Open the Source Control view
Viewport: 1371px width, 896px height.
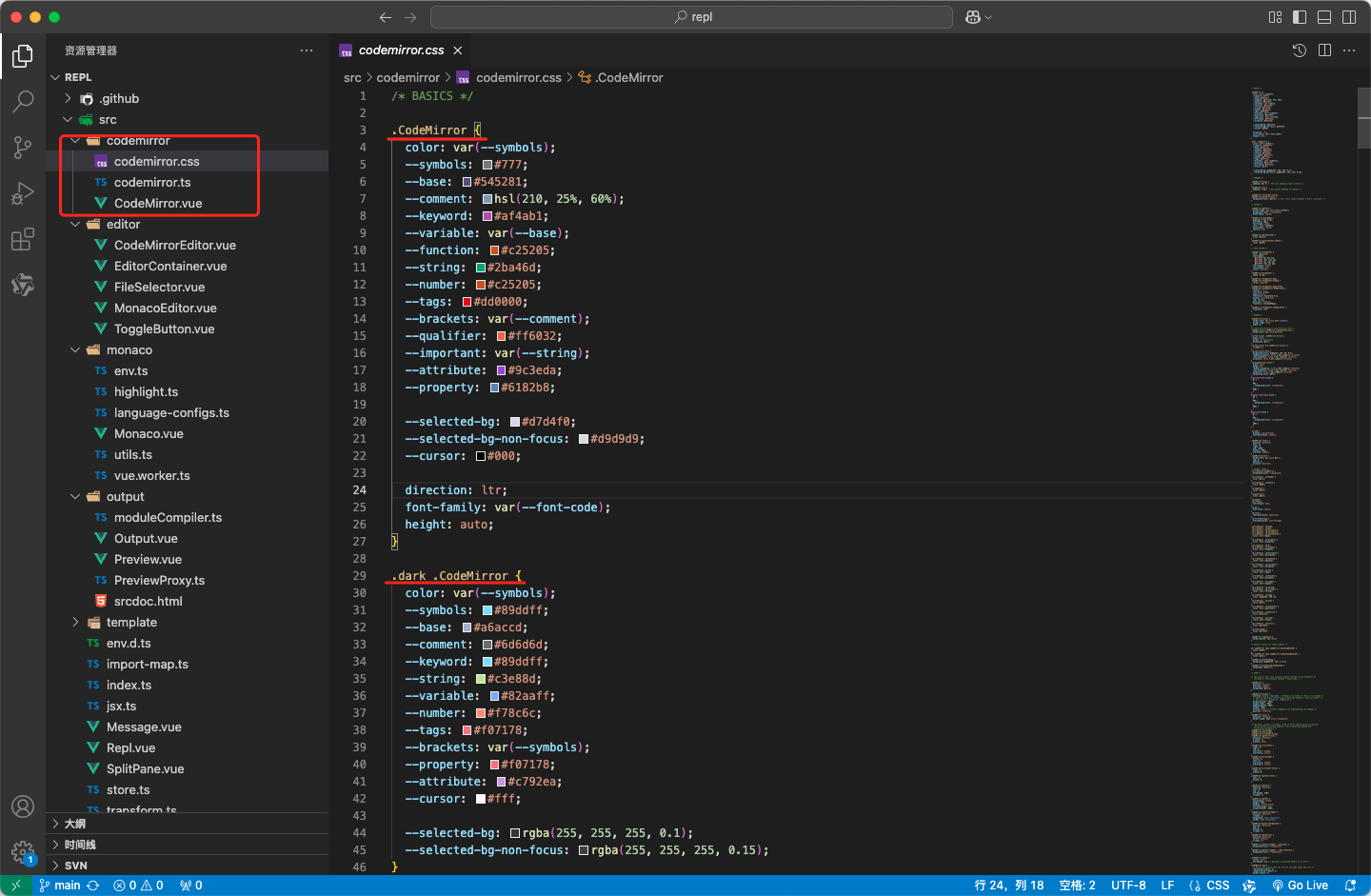click(x=23, y=147)
